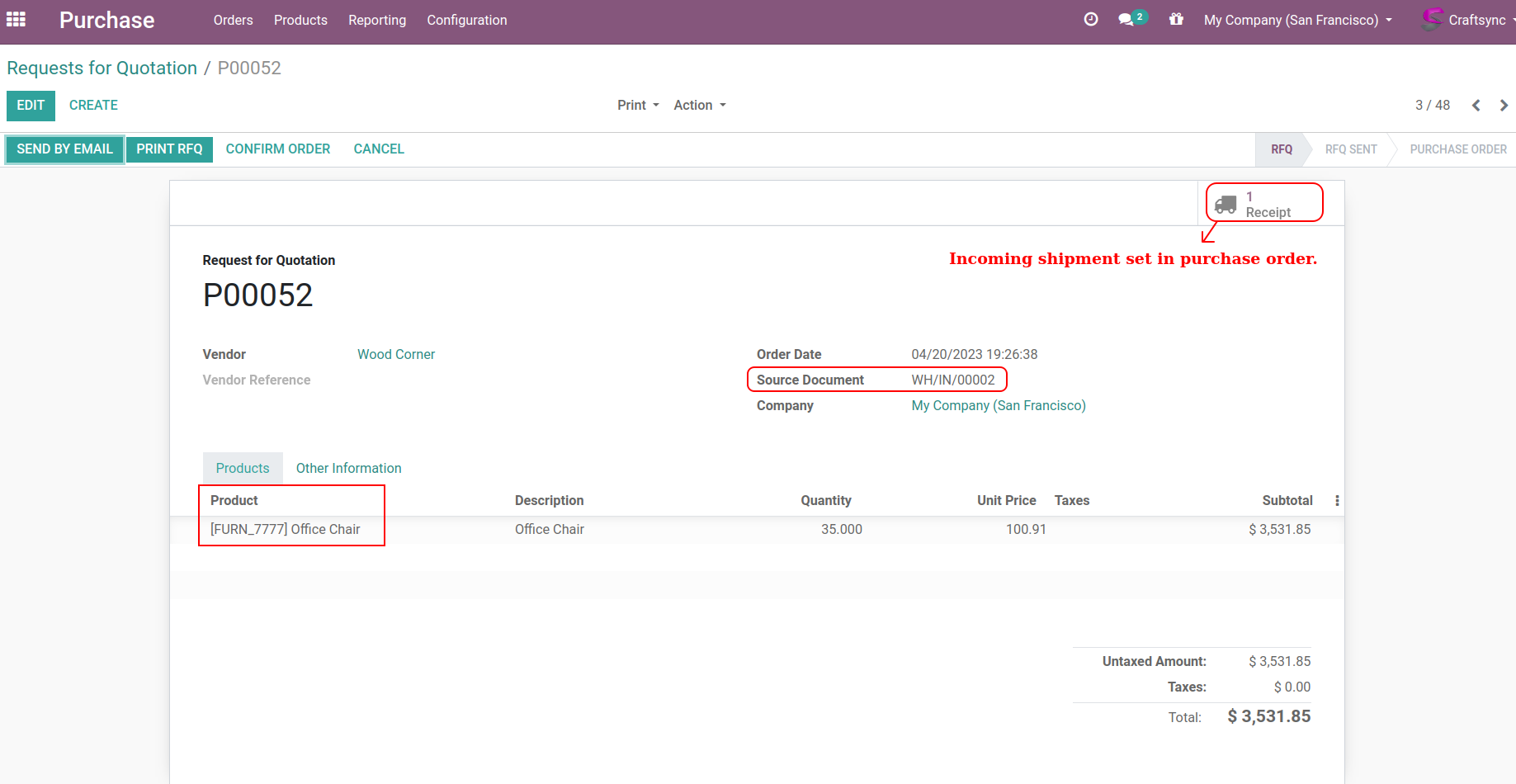Click the gift icon in top bar
Screen dimensions: 1516x784
tap(1176, 19)
